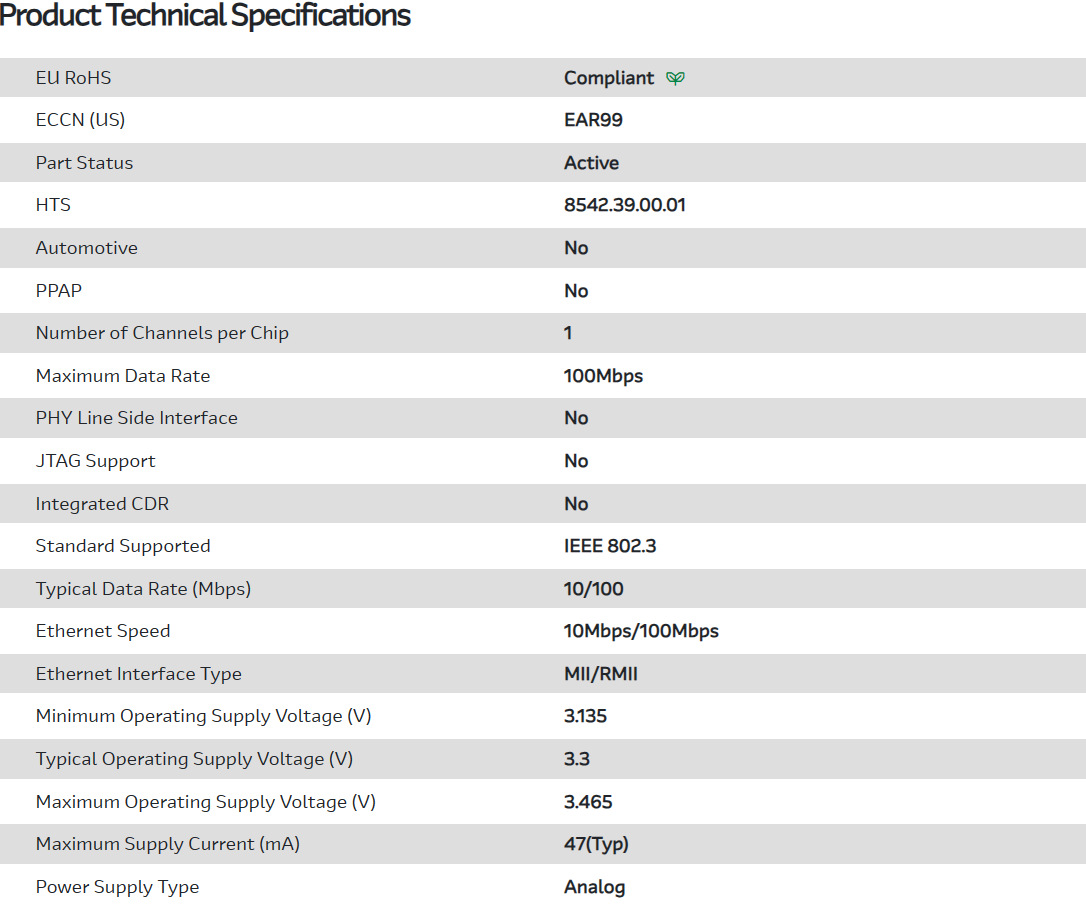Click the Product Technical Specifications heading

(x=205, y=16)
